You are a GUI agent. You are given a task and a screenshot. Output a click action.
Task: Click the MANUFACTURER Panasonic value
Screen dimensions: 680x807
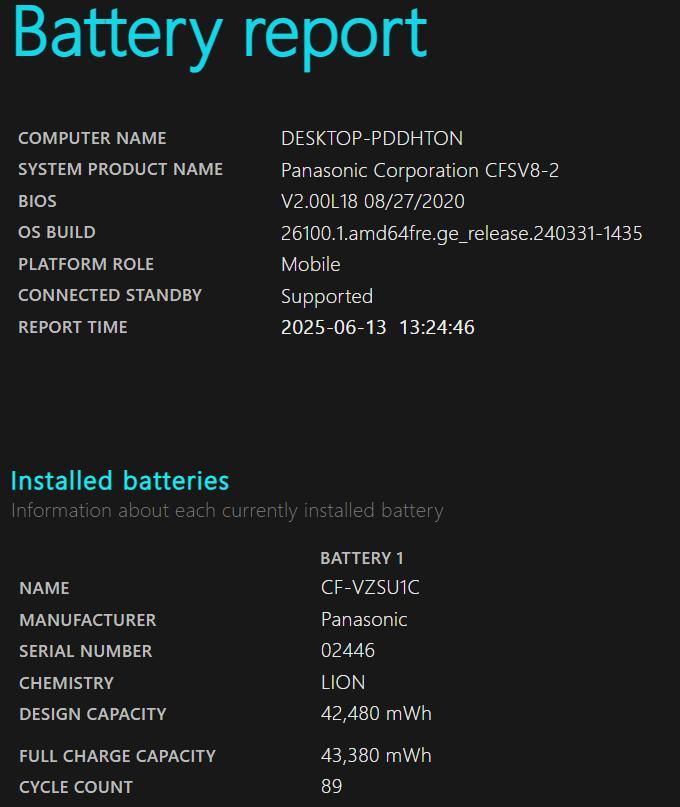click(364, 620)
